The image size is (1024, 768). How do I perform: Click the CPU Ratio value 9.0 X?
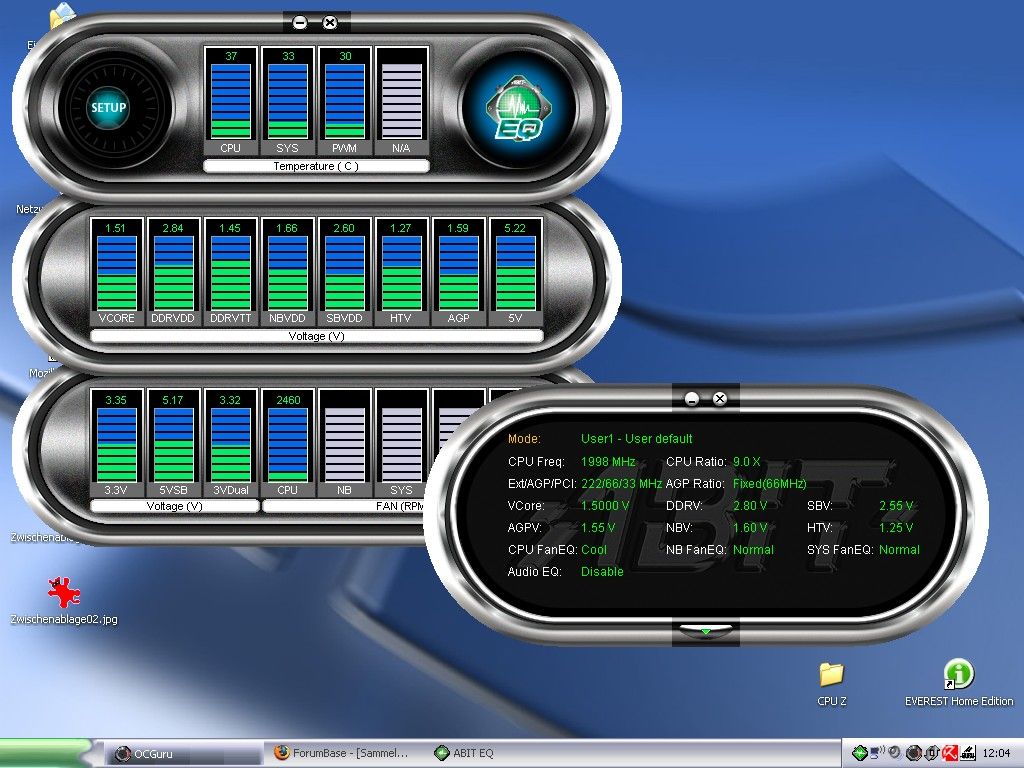tap(746, 462)
